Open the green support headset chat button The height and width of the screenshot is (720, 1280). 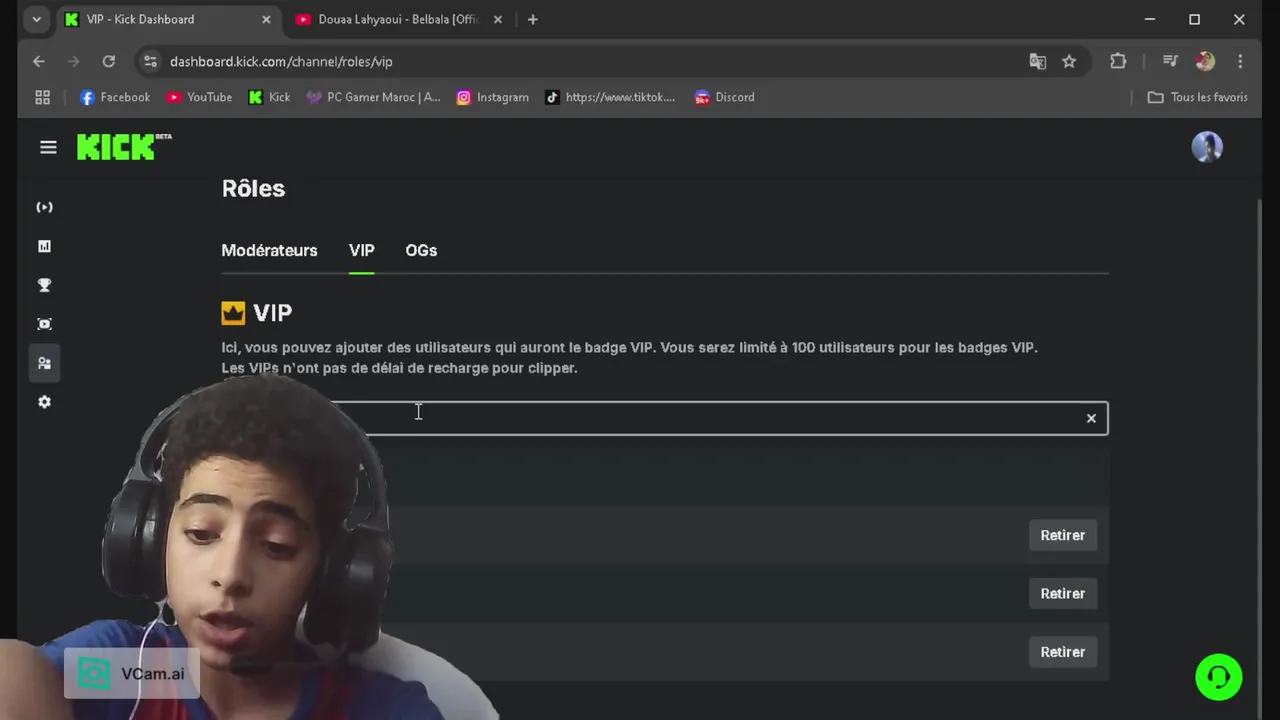(1218, 677)
